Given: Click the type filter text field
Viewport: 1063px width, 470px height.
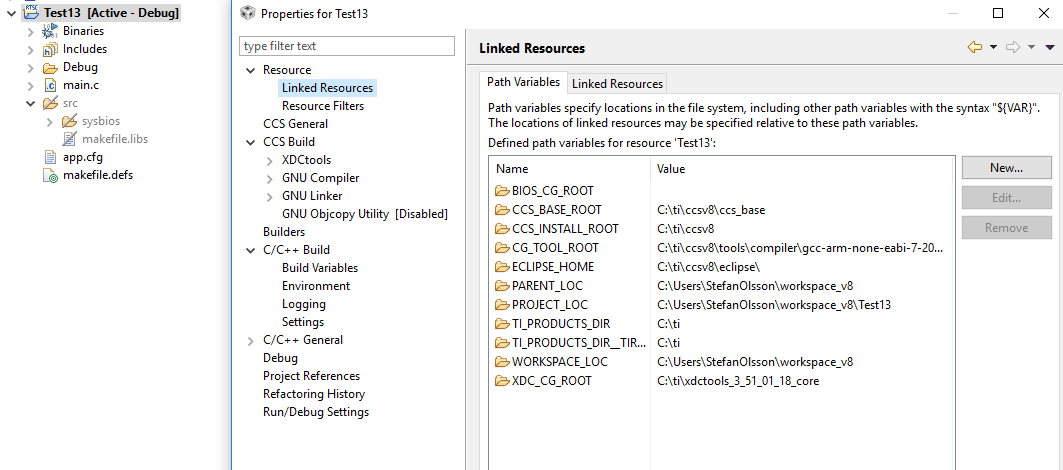Looking at the screenshot, I should pyautogui.click(x=347, y=46).
